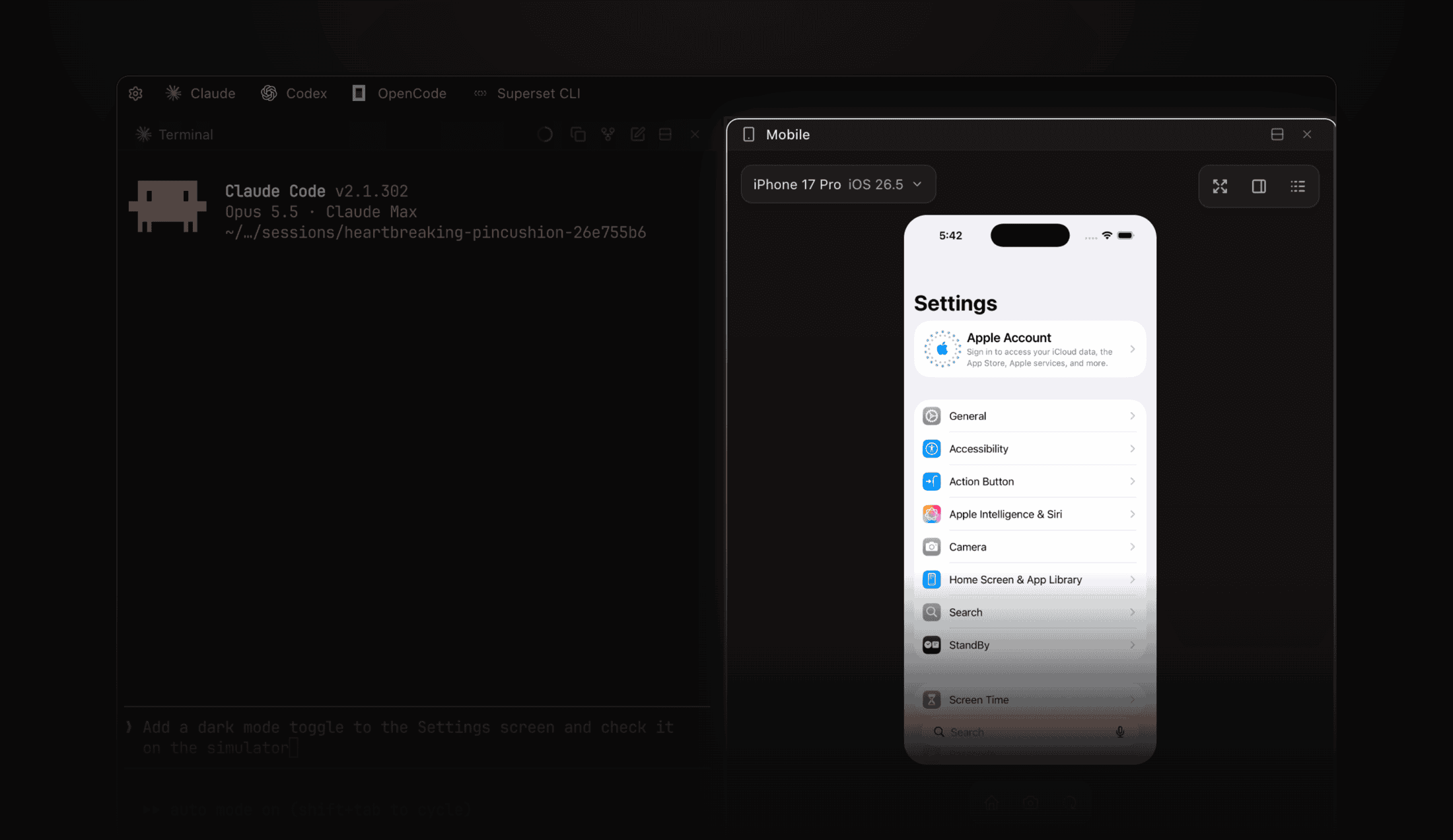
Task: Click the spinner circle icon in Terminal header
Action: [545, 134]
